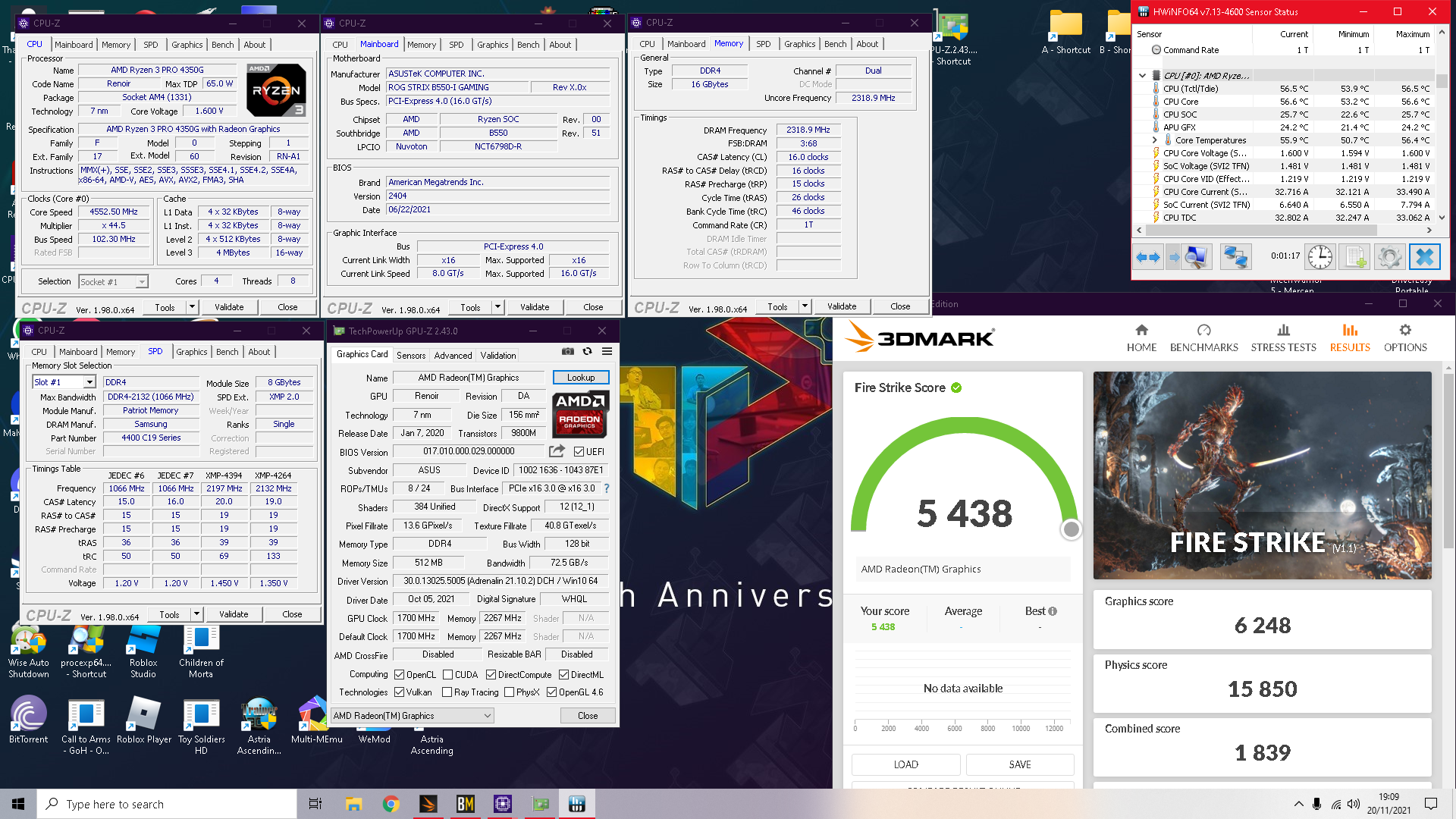Open the BitTorrent desktop icon
This screenshot has width=1456, height=819.
(28, 721)
